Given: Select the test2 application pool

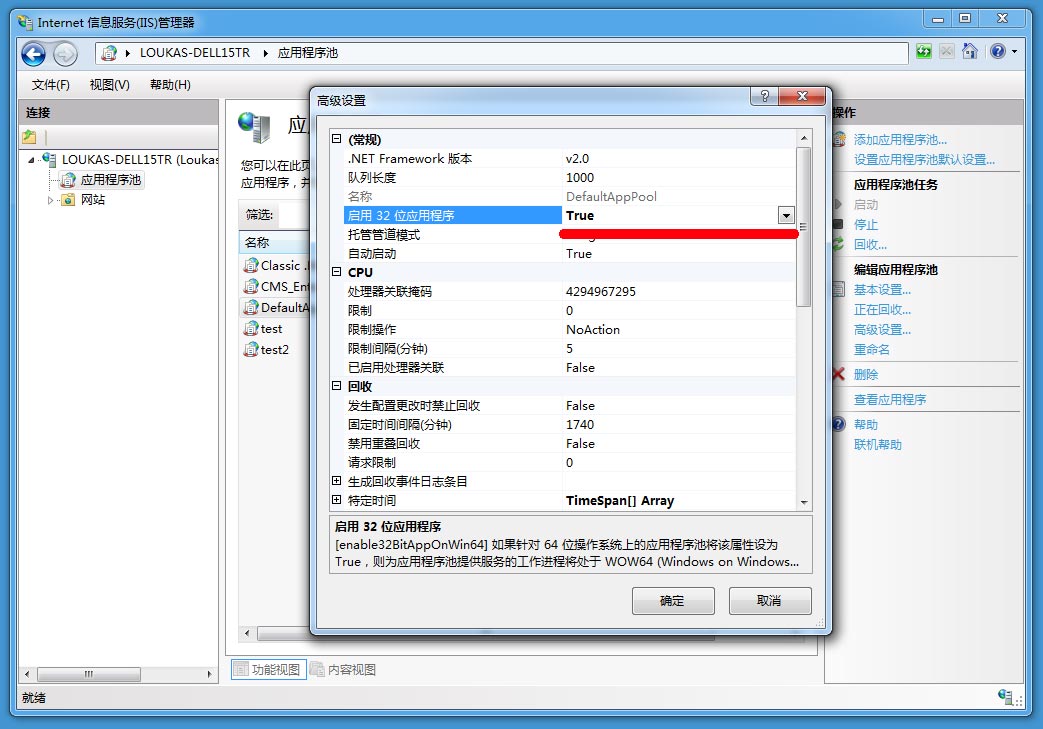Looking at the screenshot, I should click(x=274, y=350).
